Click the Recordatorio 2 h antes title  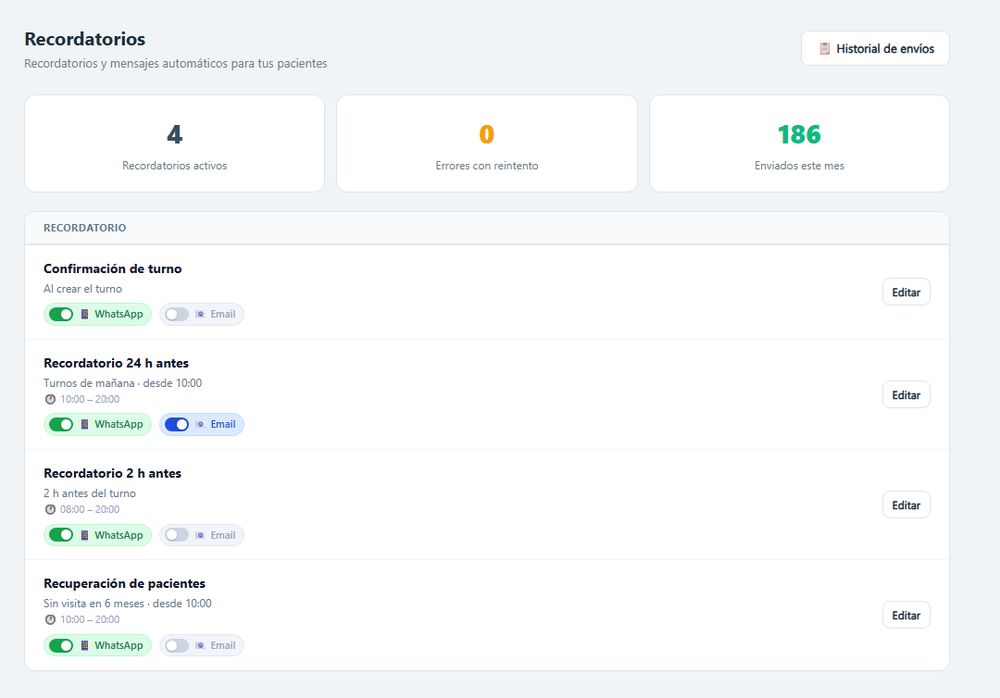click(x=112, y=473)
